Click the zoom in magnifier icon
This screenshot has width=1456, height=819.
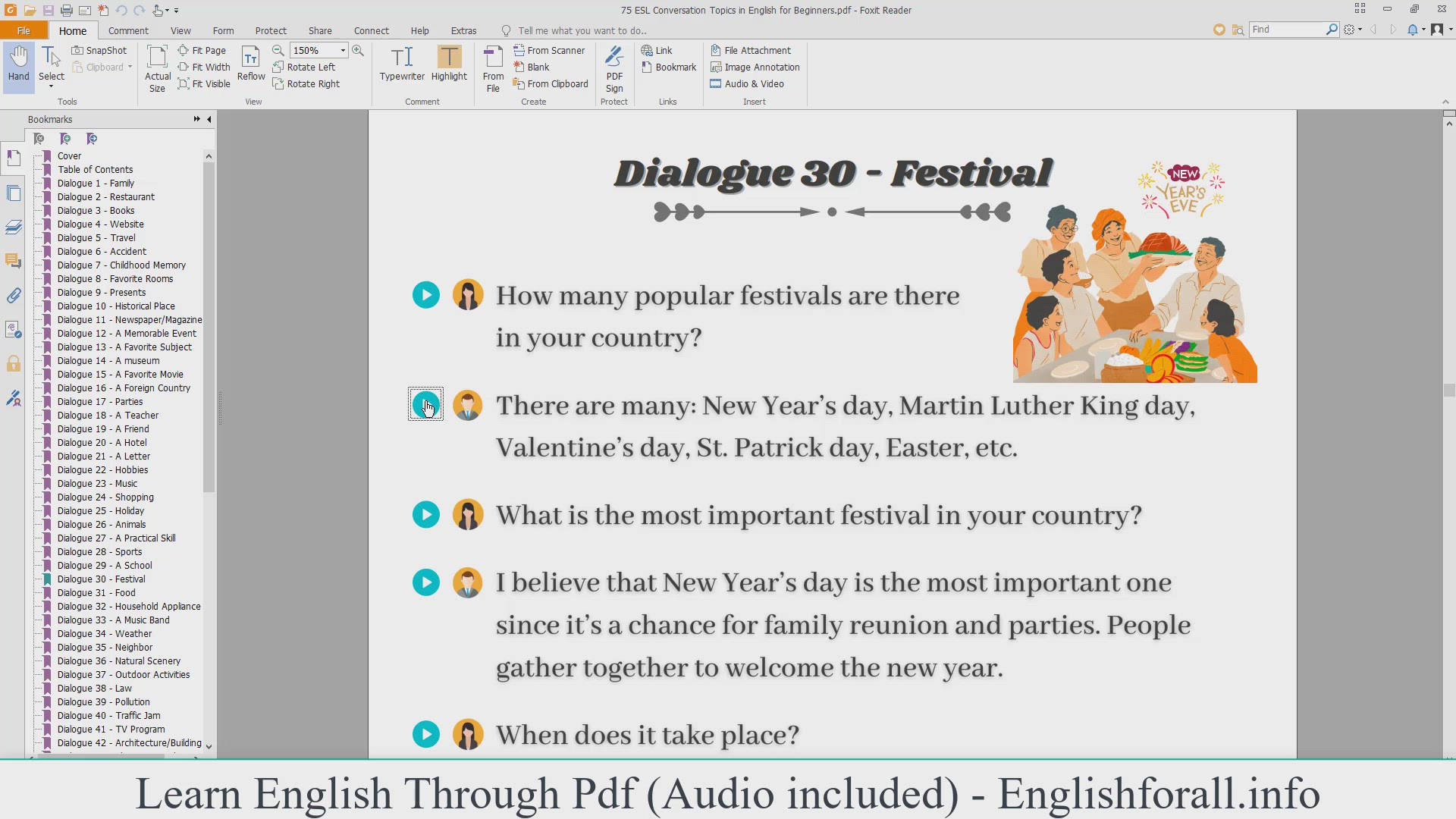point(358,50)
